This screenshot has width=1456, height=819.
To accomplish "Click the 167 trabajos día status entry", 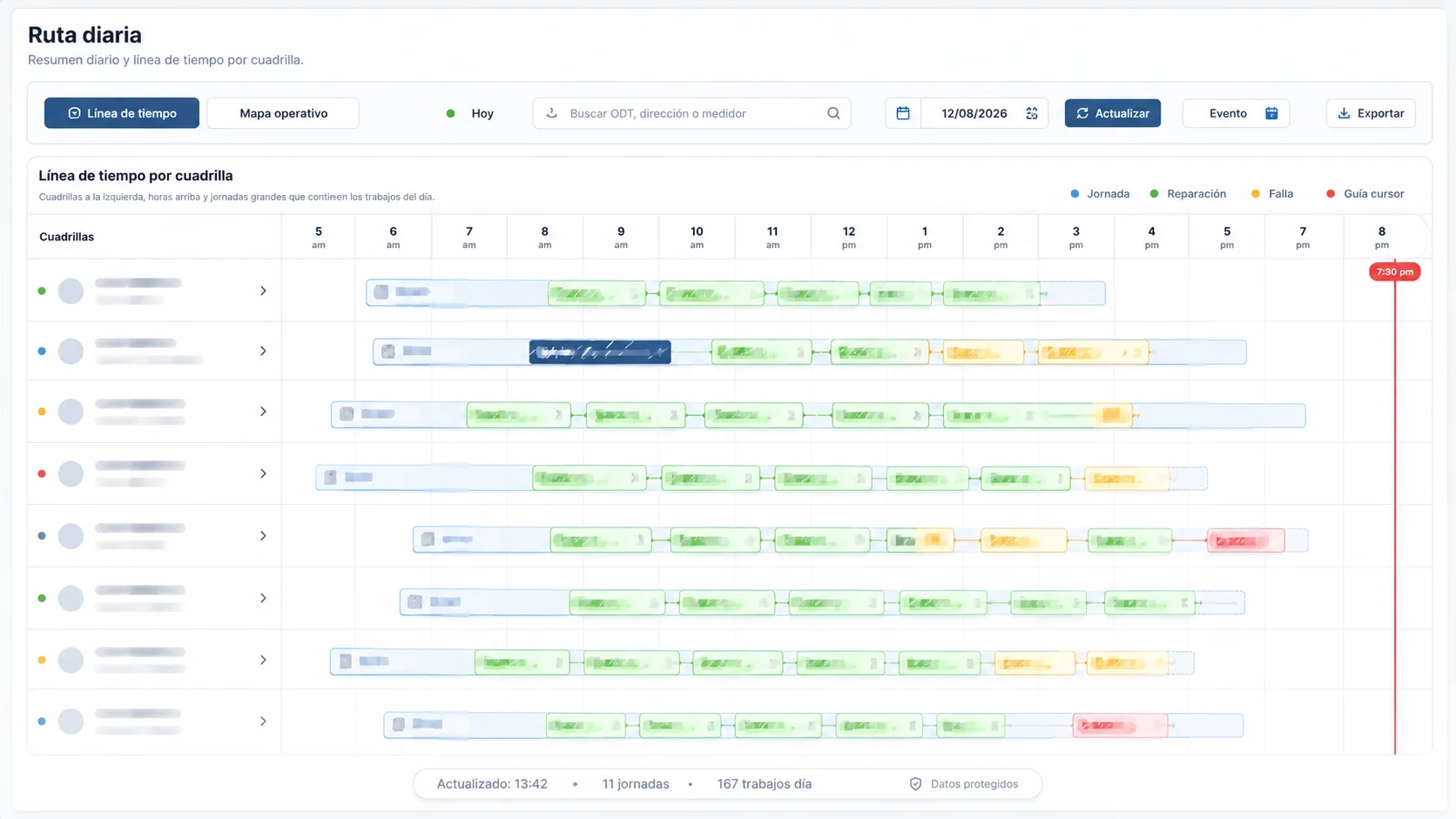I will (765, 784).
